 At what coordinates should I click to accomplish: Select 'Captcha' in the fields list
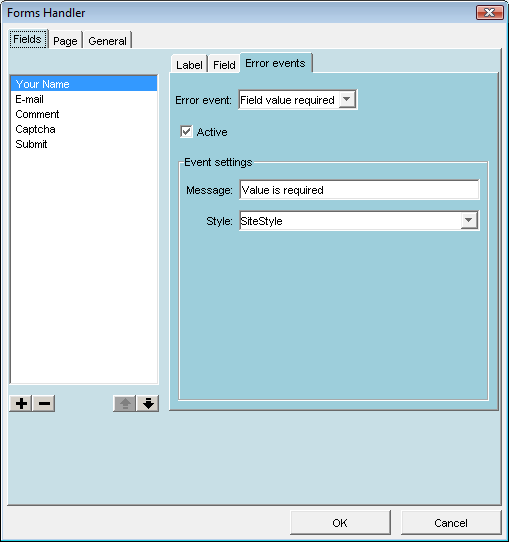[84, 129]
